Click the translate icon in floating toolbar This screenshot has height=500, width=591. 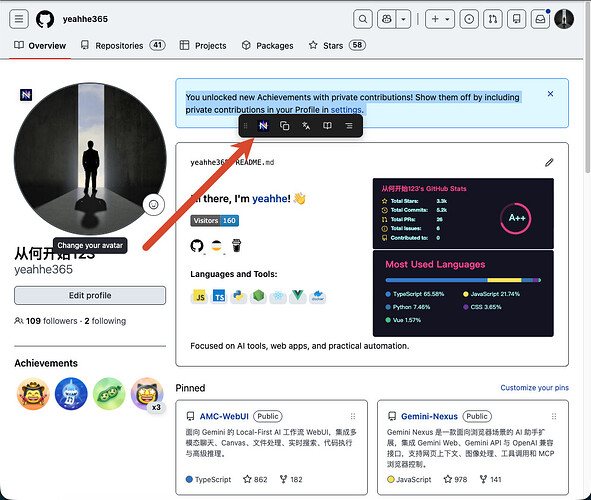306,125
